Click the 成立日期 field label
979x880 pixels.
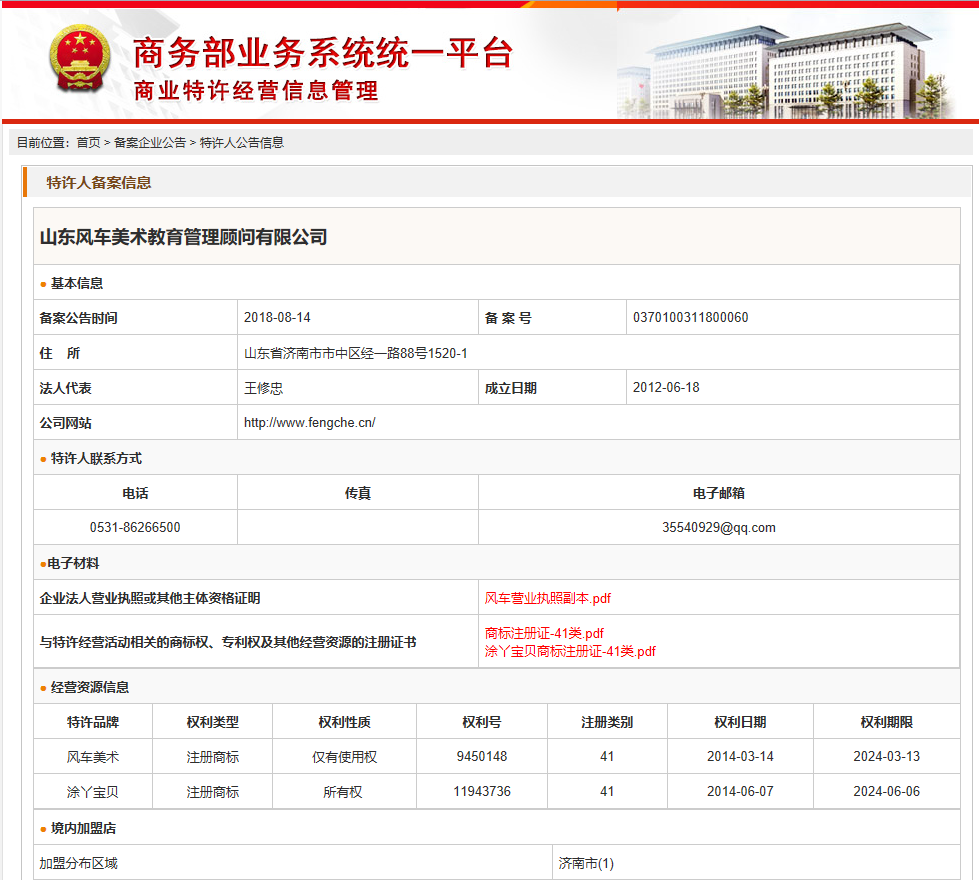pyautogui.click(x=511, y=388)
